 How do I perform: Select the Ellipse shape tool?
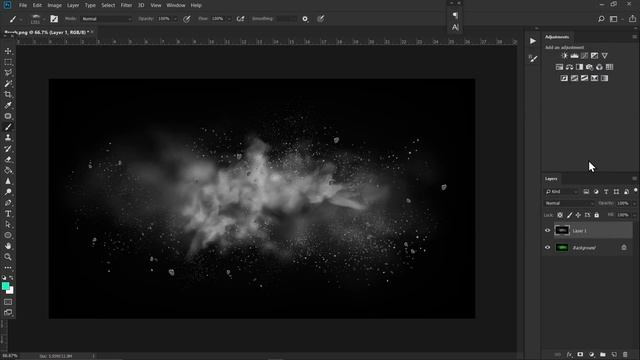(8, 235)
